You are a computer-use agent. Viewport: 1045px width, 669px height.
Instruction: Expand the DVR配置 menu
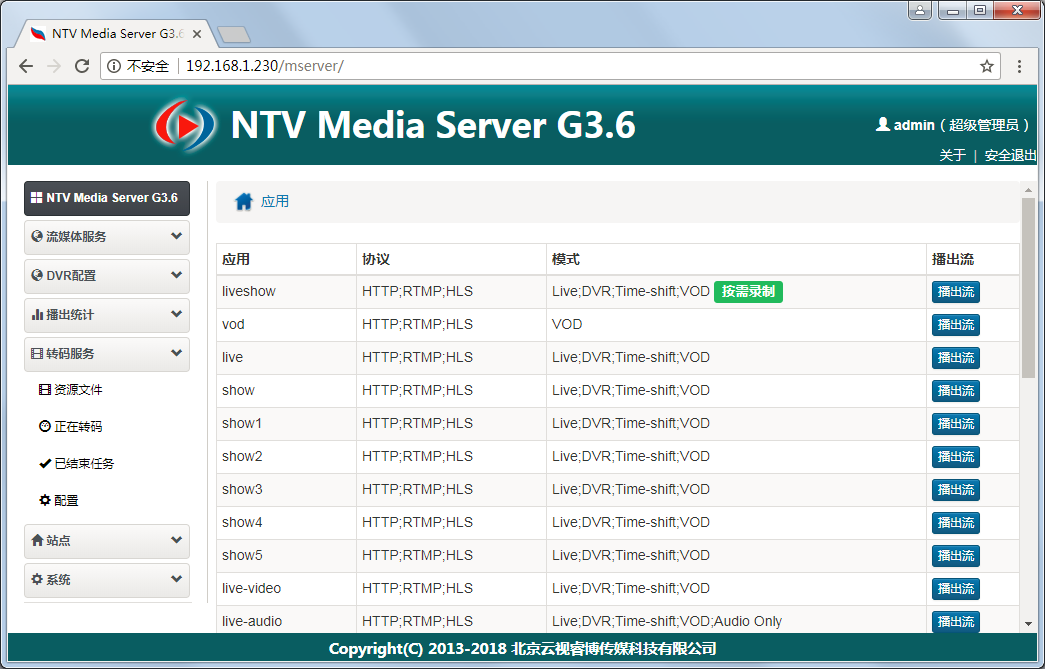click(107, 276)
